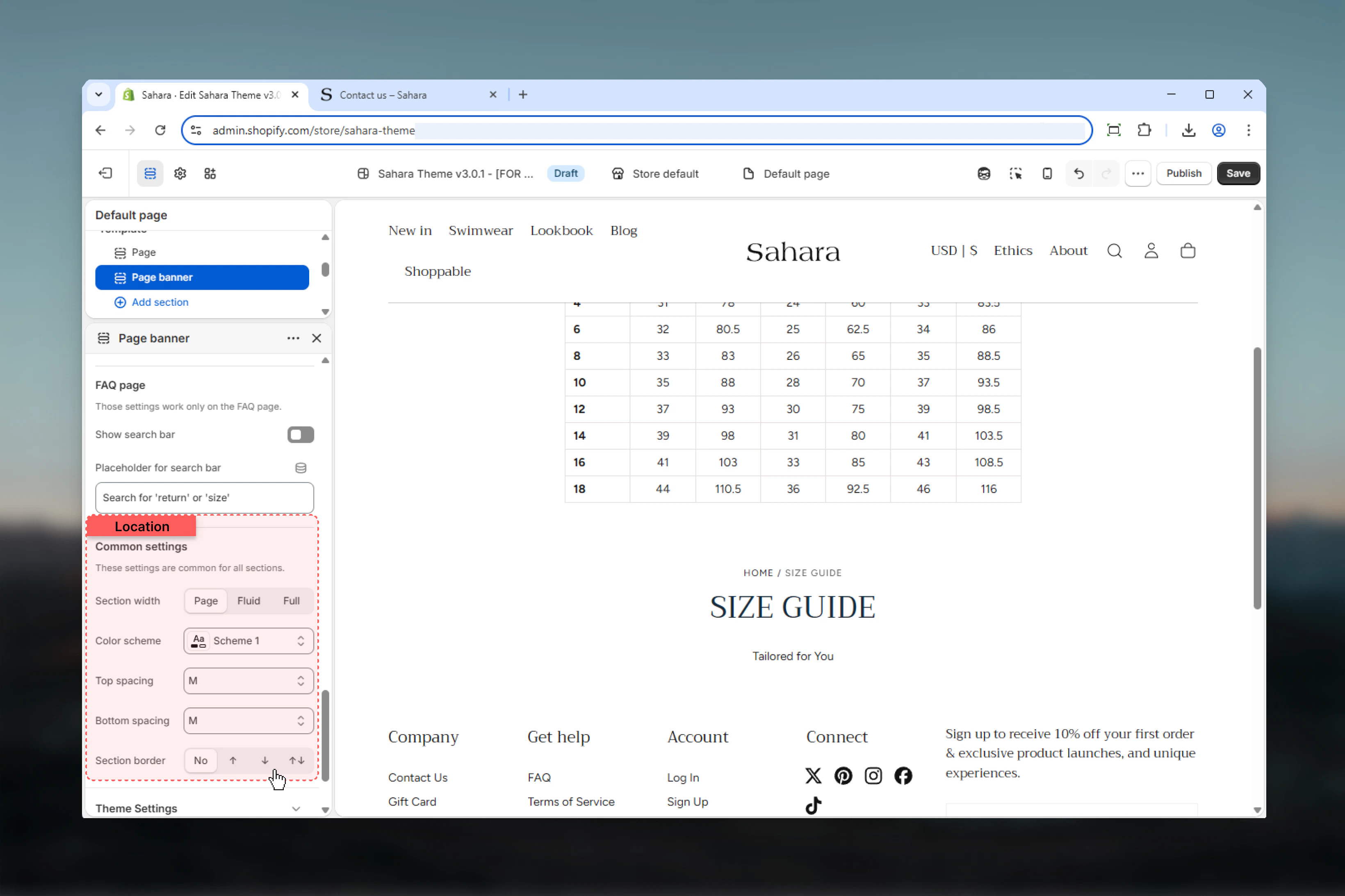Click the Add section link
The width and height of the screenshot is (1345, 896).
[x=151, y=302]
